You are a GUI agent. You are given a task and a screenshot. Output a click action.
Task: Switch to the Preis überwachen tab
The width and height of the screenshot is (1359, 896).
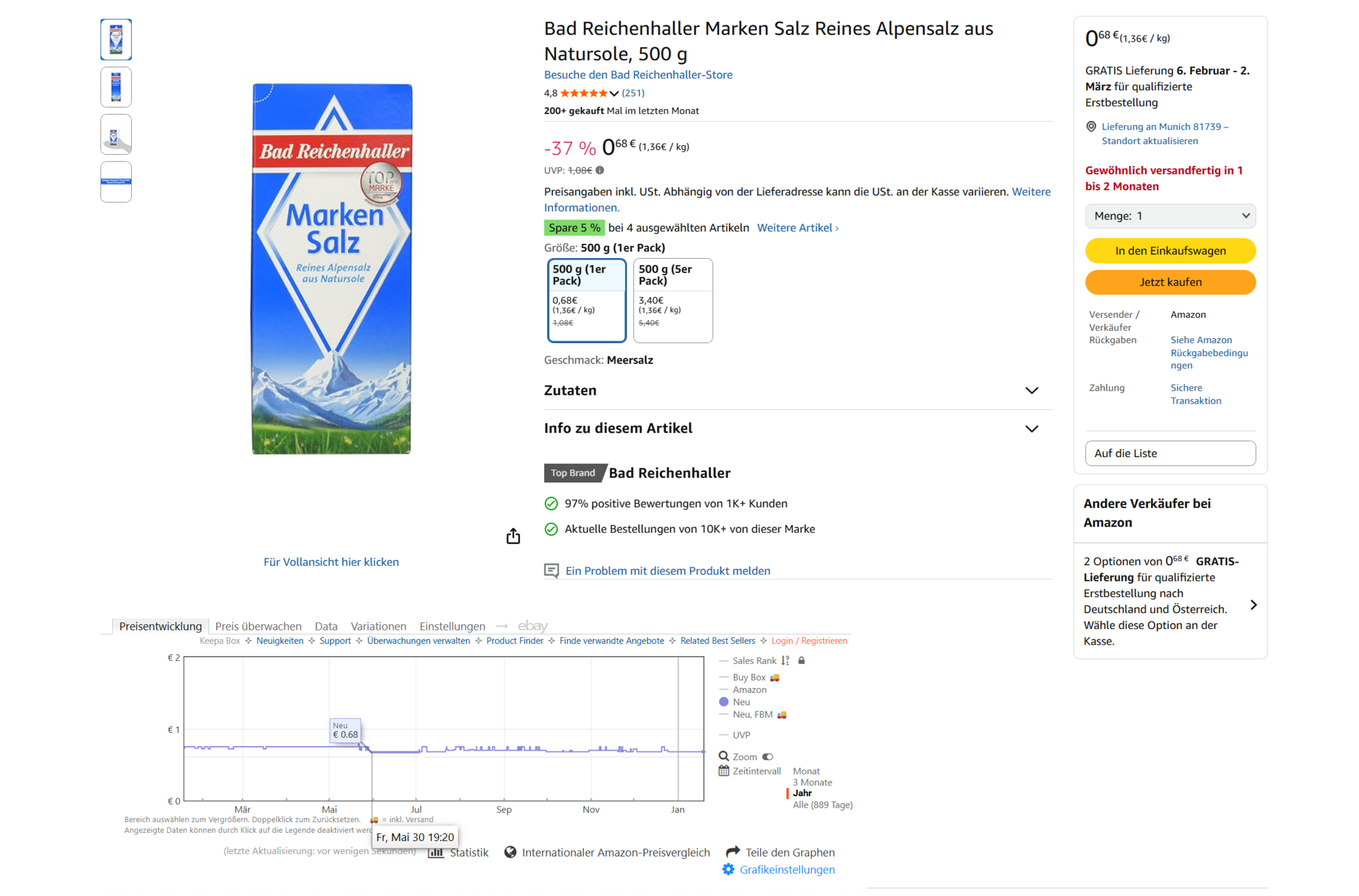[258, 626]
